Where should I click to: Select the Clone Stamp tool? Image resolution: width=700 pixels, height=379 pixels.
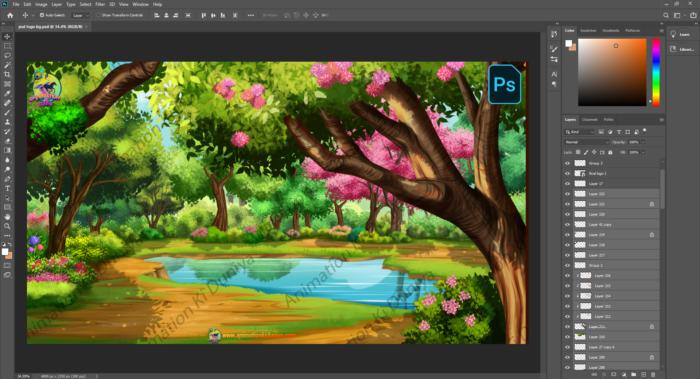7,122
